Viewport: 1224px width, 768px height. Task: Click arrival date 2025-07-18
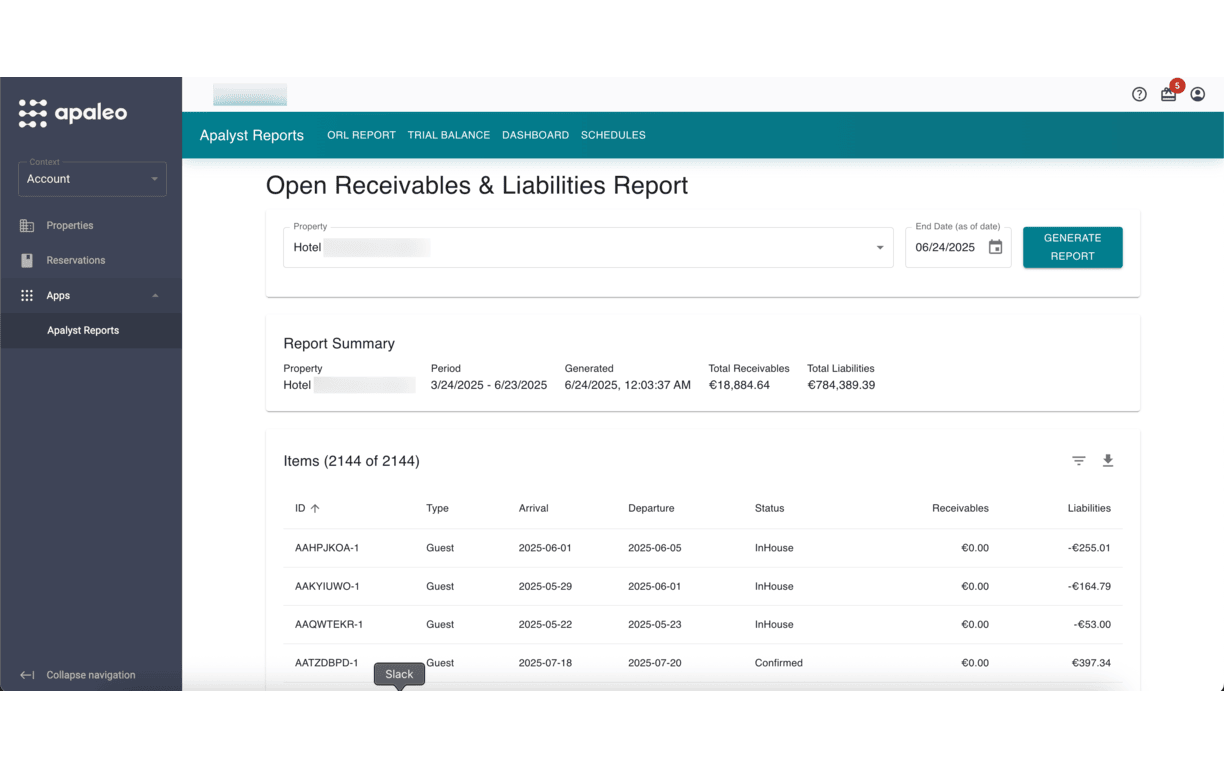click(545, 662)
